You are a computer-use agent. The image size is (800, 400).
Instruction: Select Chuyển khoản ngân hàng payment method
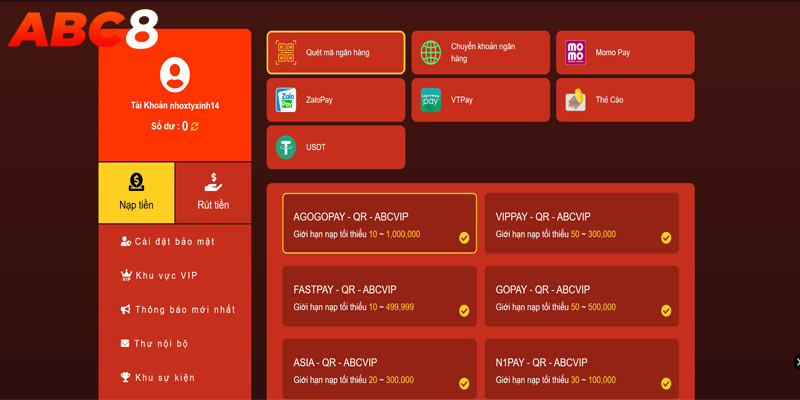click(481, 53)
